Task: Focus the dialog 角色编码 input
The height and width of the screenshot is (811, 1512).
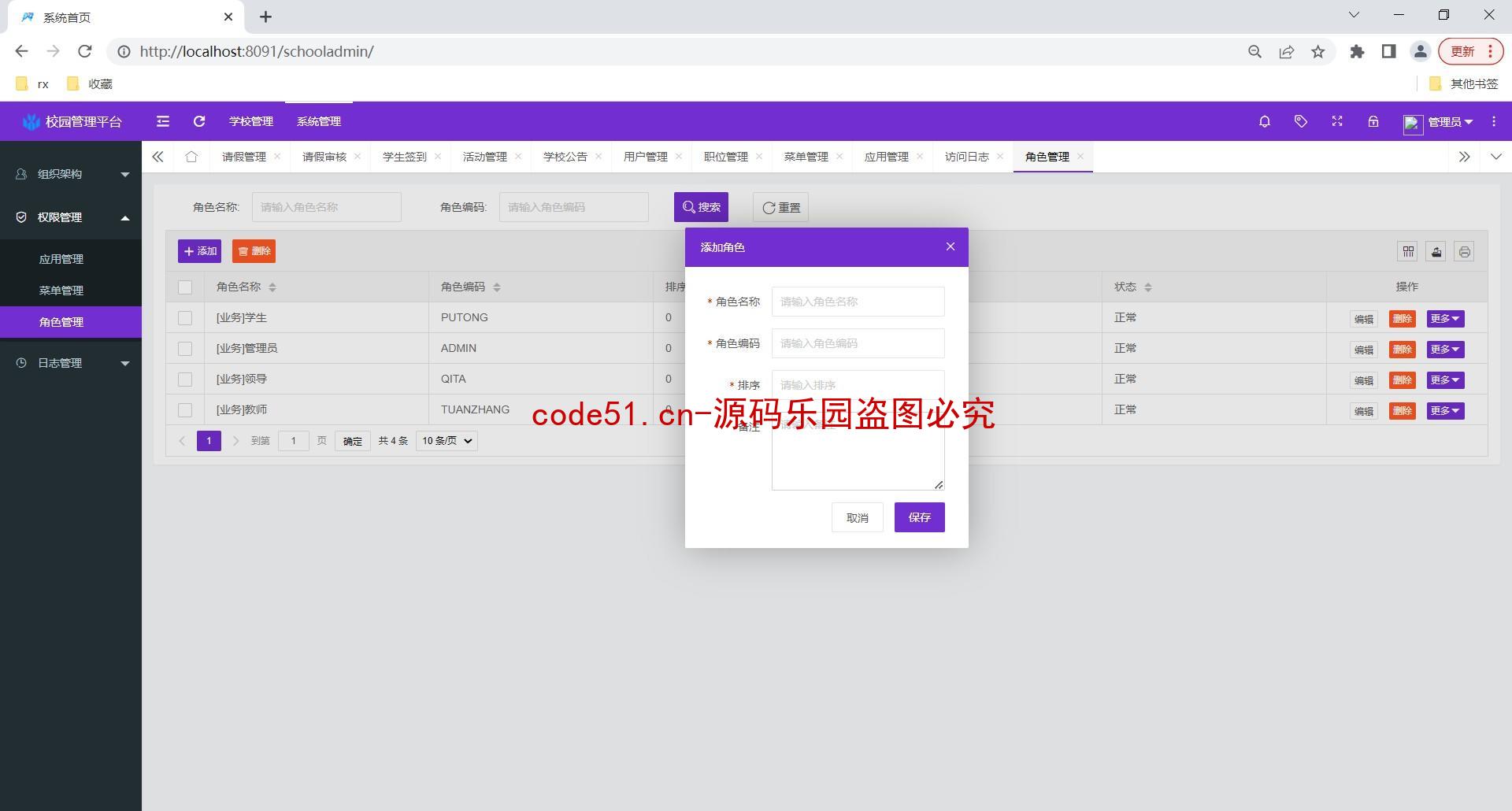Action: click(x=858, y=343)
